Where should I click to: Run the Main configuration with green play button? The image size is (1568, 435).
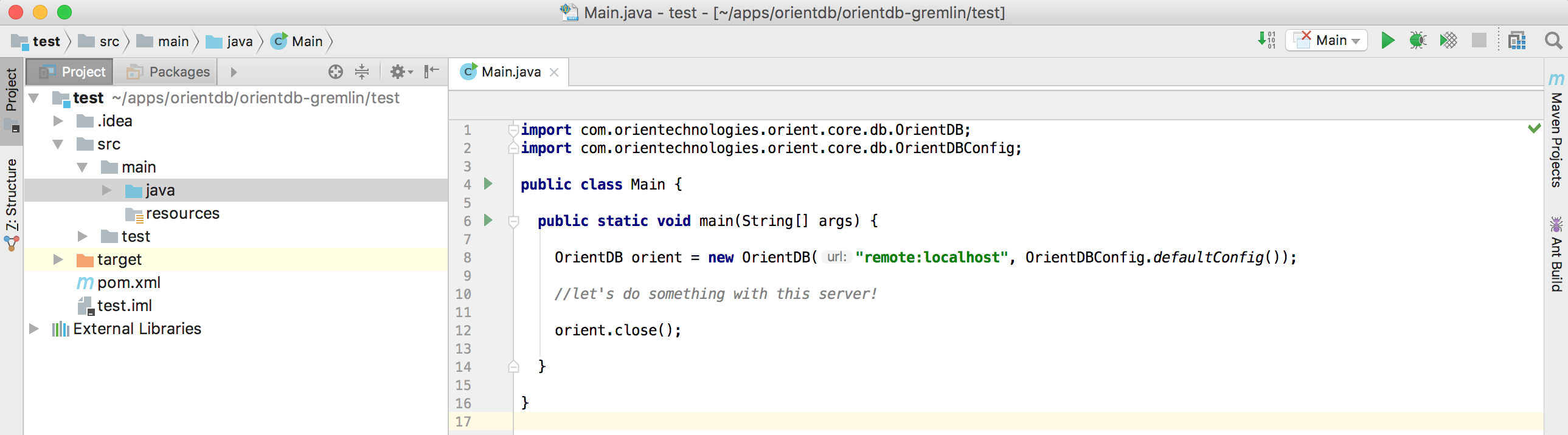pyautogui.click(x=1387, y=41)
